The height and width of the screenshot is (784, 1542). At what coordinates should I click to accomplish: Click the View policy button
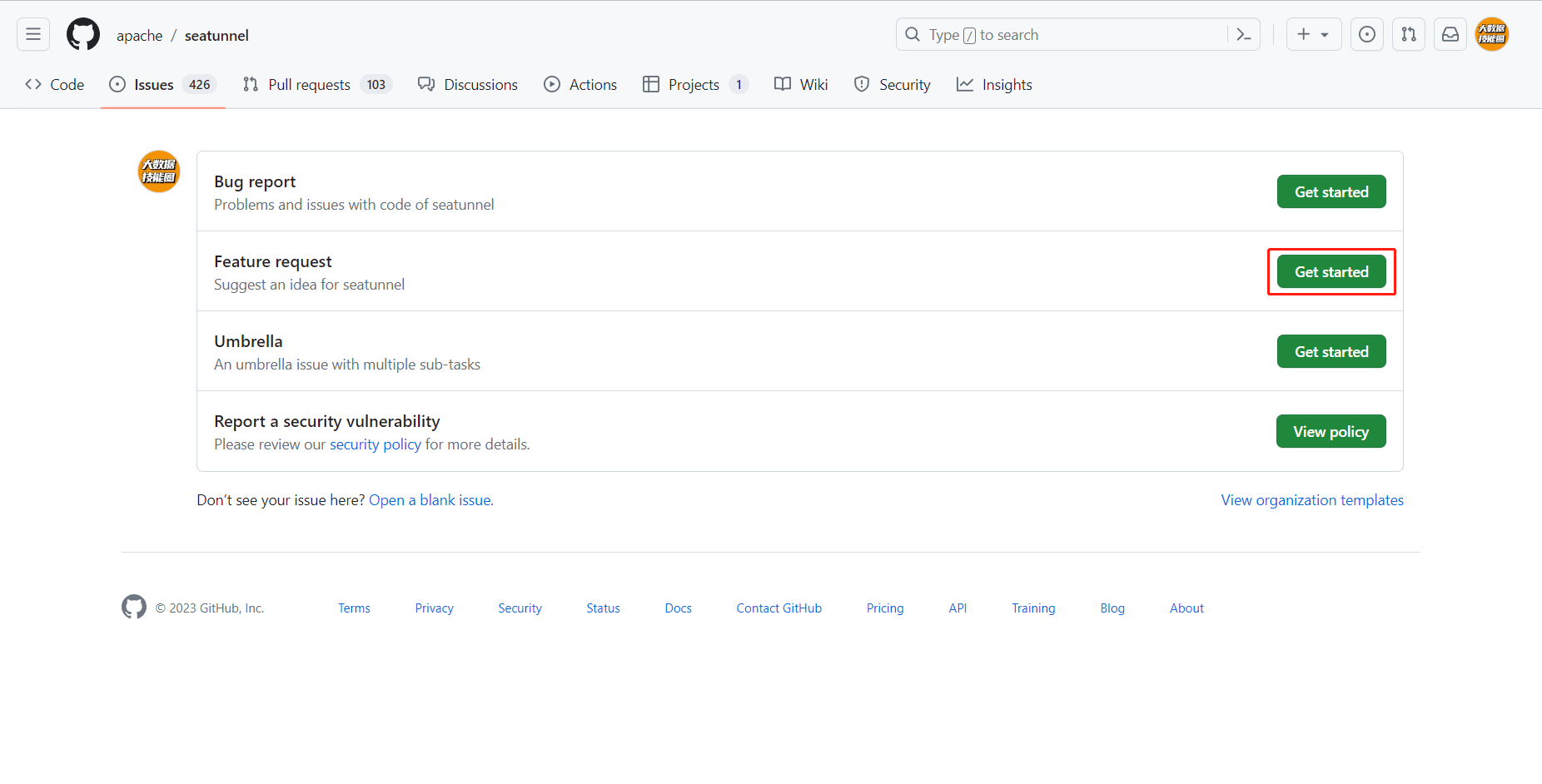pyautogui.click(x=1331, y=431)
